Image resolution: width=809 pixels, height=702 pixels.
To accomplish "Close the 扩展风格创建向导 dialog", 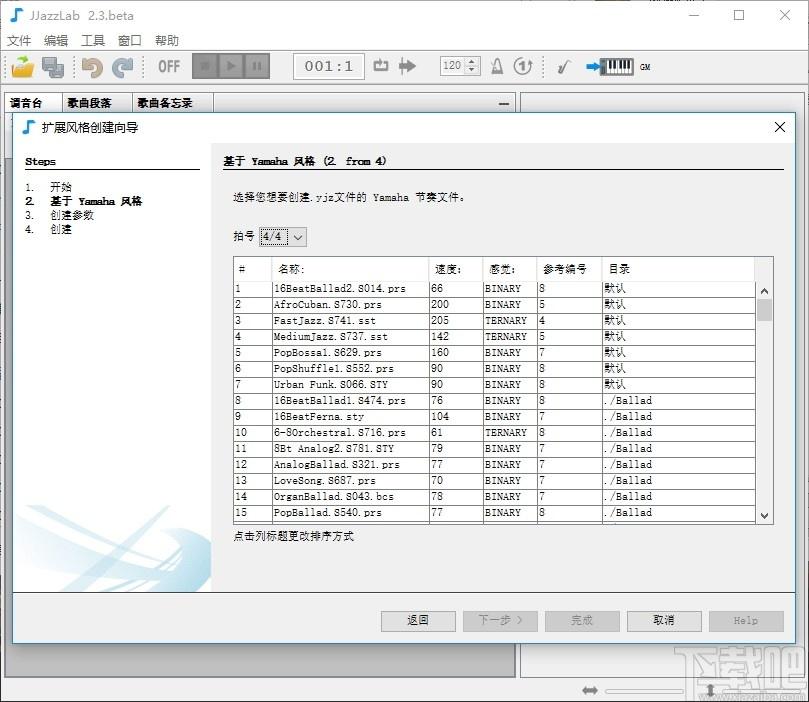I will click(x=780, y=127).
